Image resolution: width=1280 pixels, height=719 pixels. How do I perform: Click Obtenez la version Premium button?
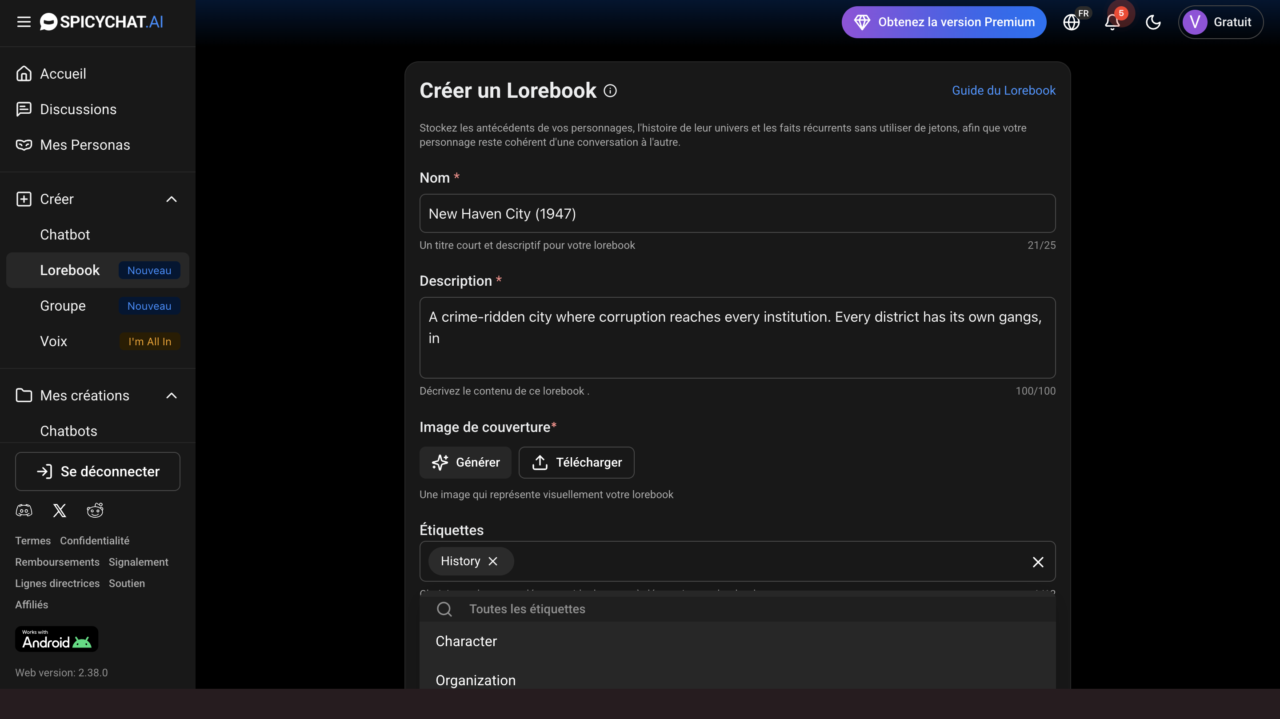tap(944, 22)
